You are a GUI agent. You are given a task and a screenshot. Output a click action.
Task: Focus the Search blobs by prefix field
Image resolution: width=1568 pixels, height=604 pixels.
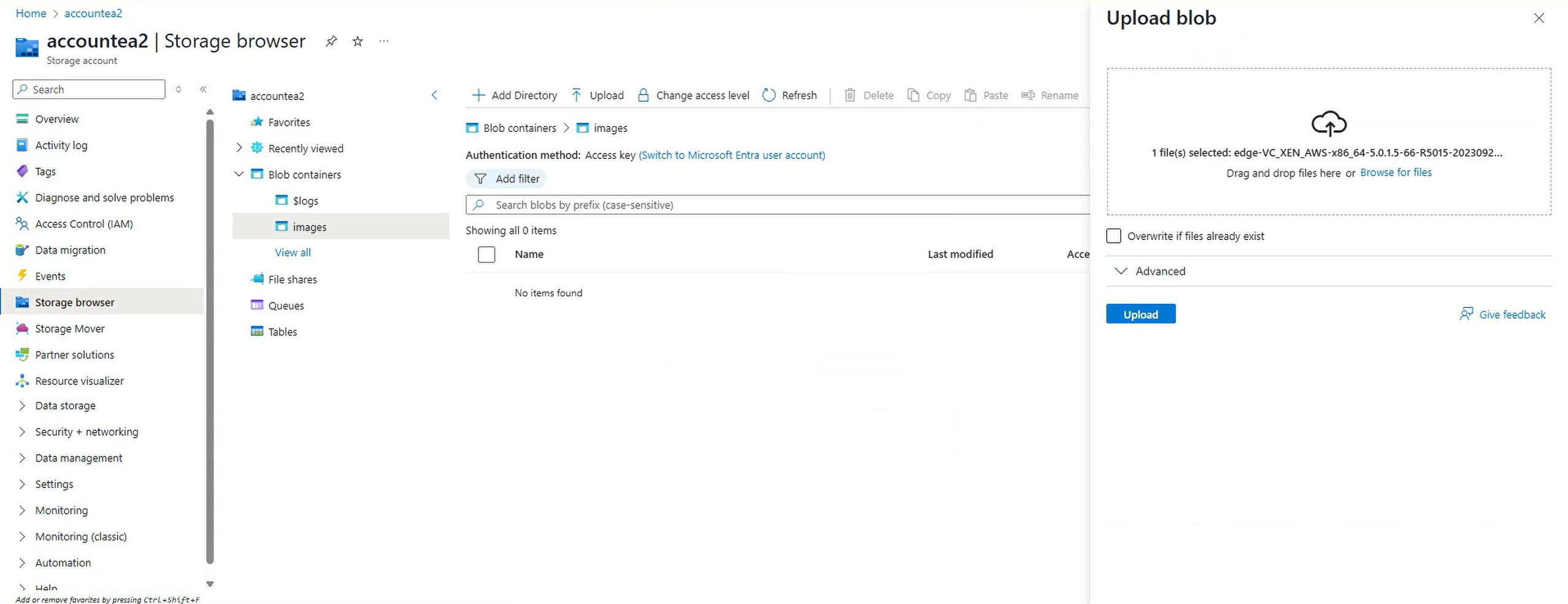point(777,205)
